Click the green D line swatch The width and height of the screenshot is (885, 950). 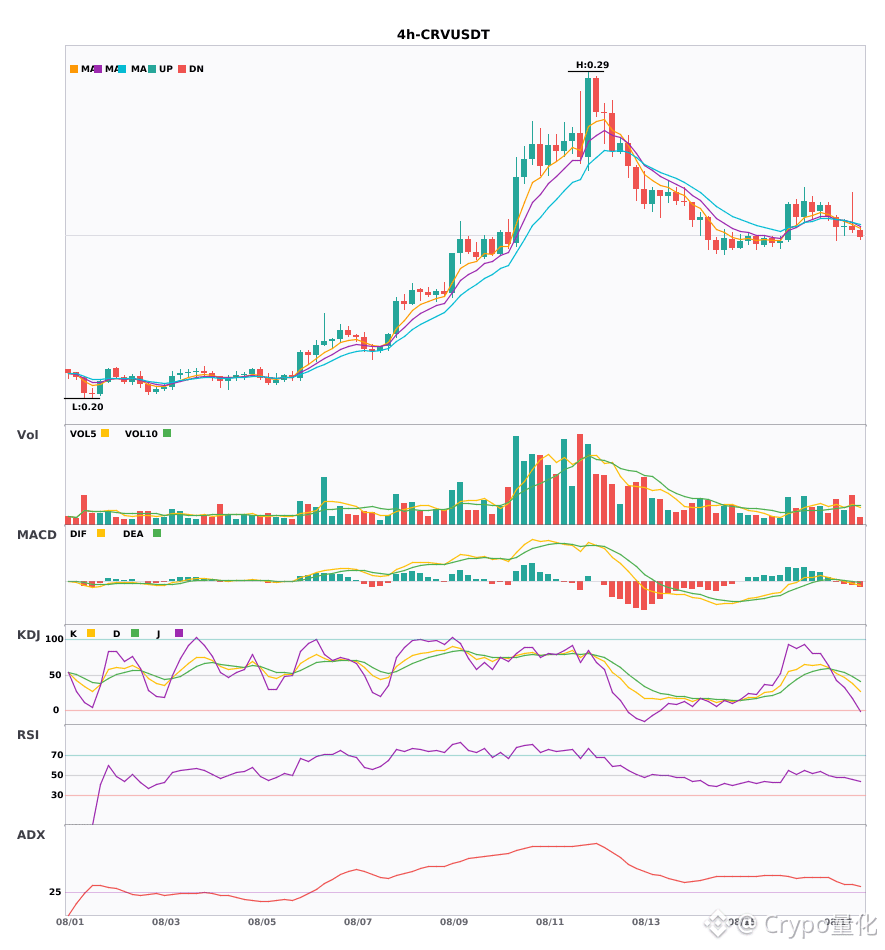tap(135, 633)
